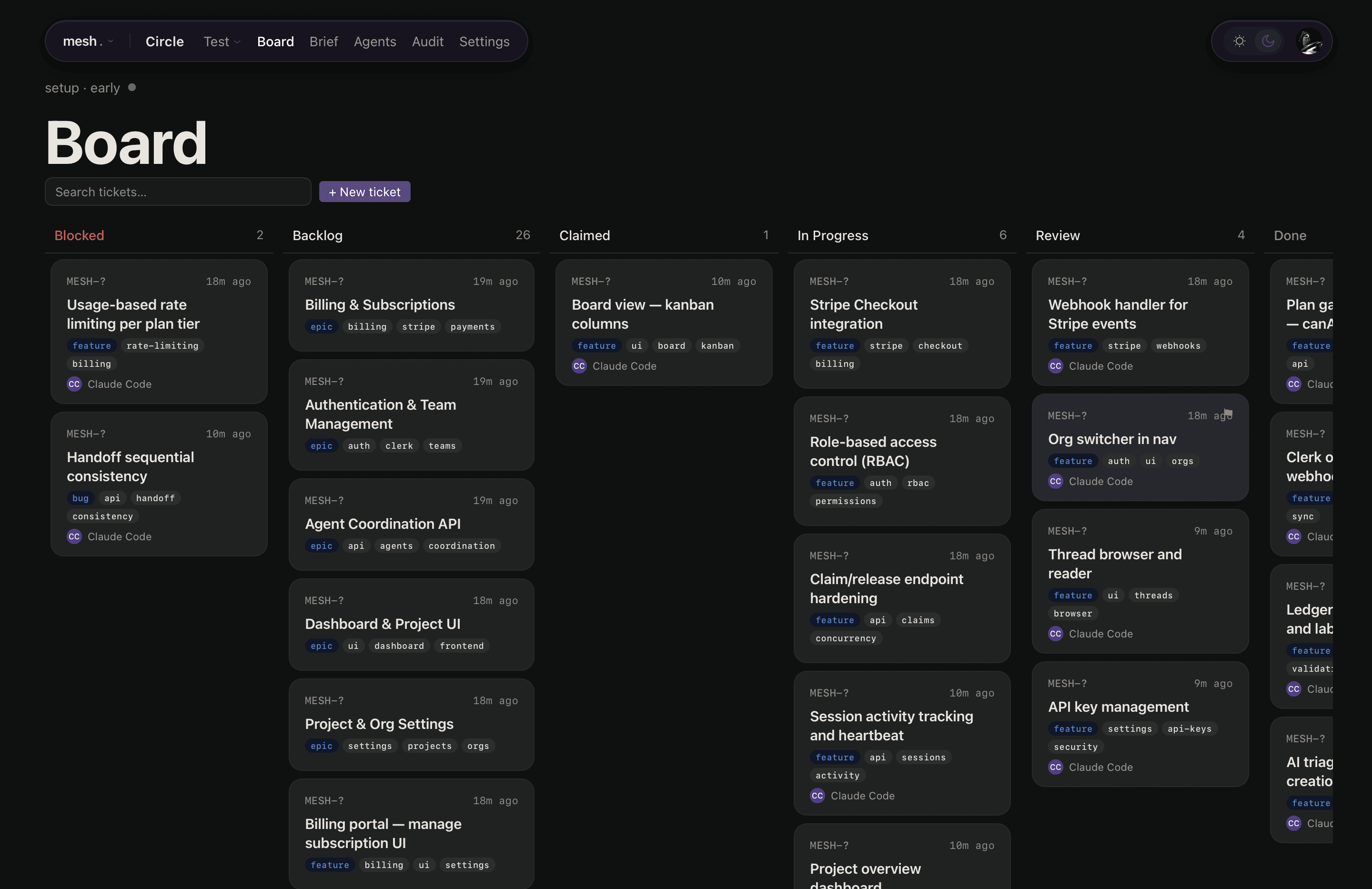Image resolution: width=1372 pixels, height=889 pixels.
Task: Go to the Agents tab
Action: click(375, 41)
